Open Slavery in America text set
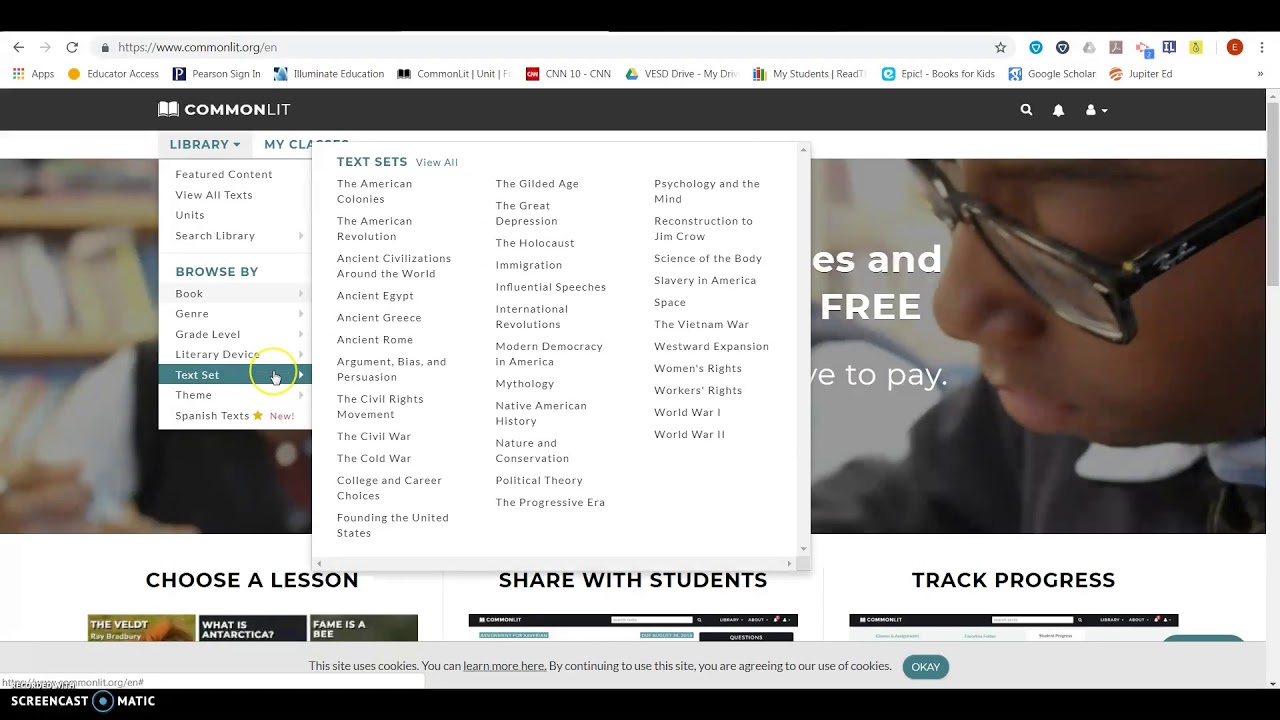 pos(705,281)
